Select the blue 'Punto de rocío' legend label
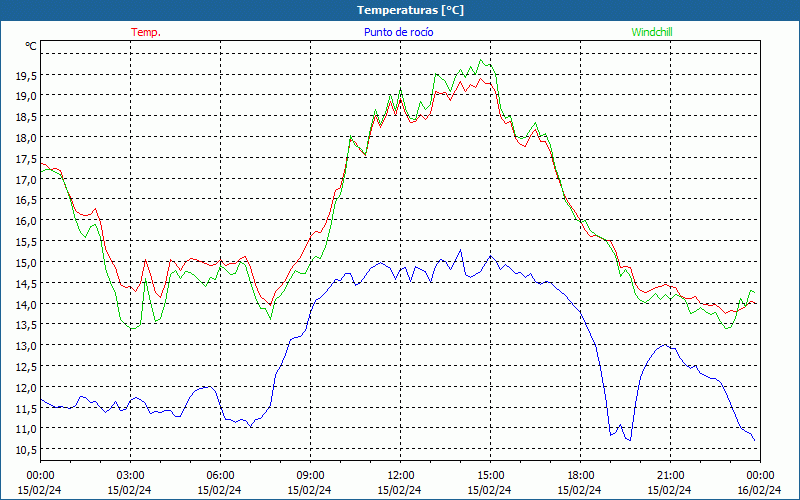Viewport: 800px width, 500px height. point(398,32)
